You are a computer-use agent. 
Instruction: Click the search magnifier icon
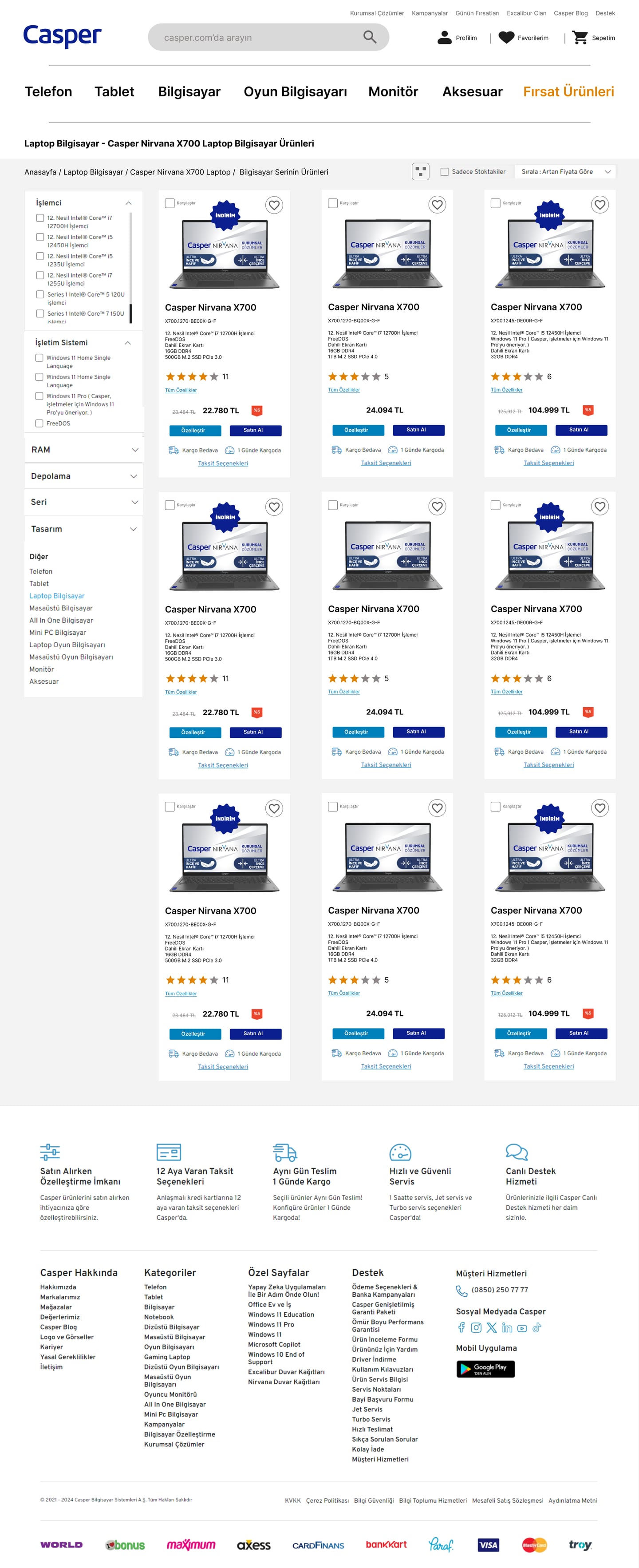coord(369,37)
